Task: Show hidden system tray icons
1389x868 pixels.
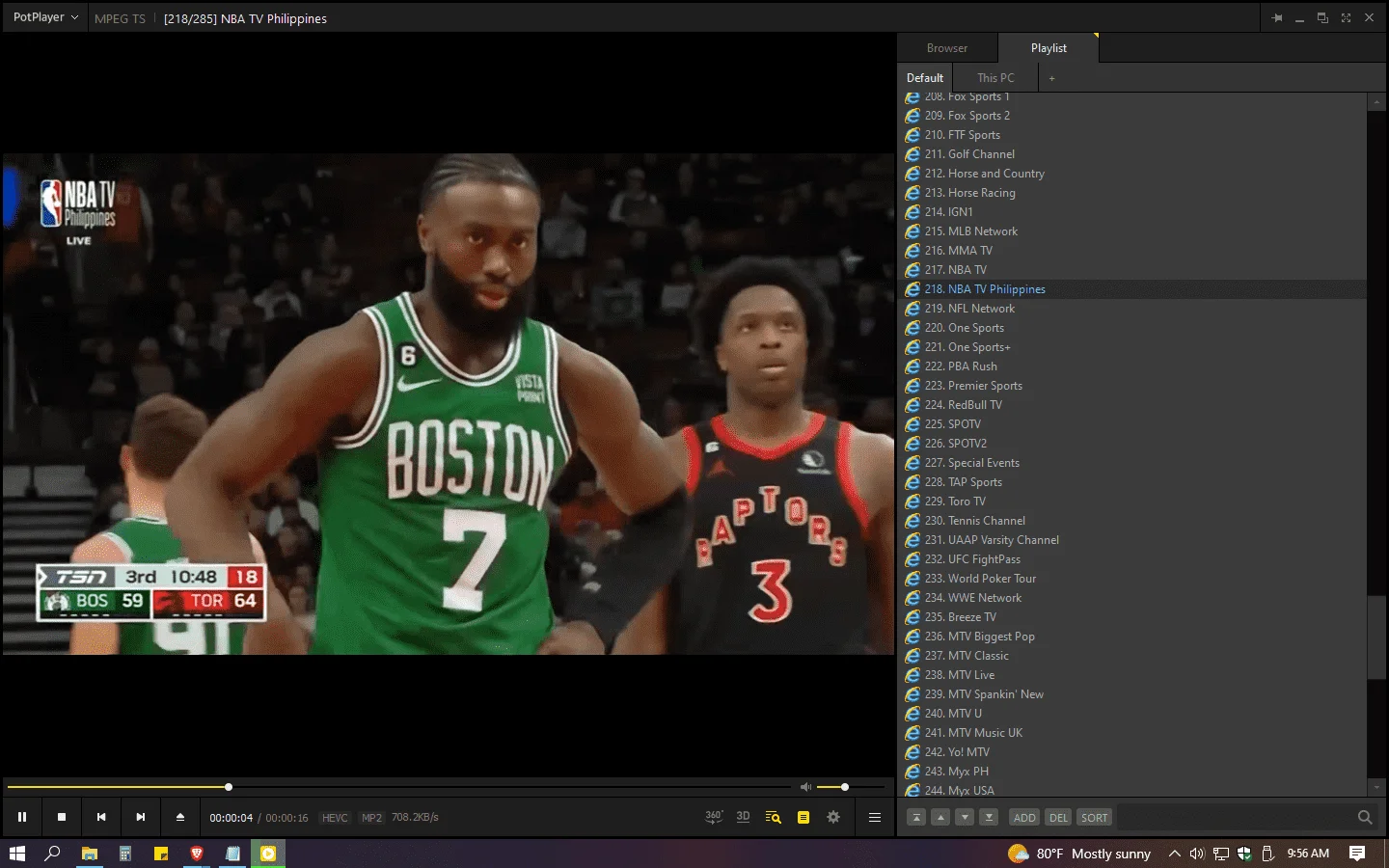Action: [1174, 854]
